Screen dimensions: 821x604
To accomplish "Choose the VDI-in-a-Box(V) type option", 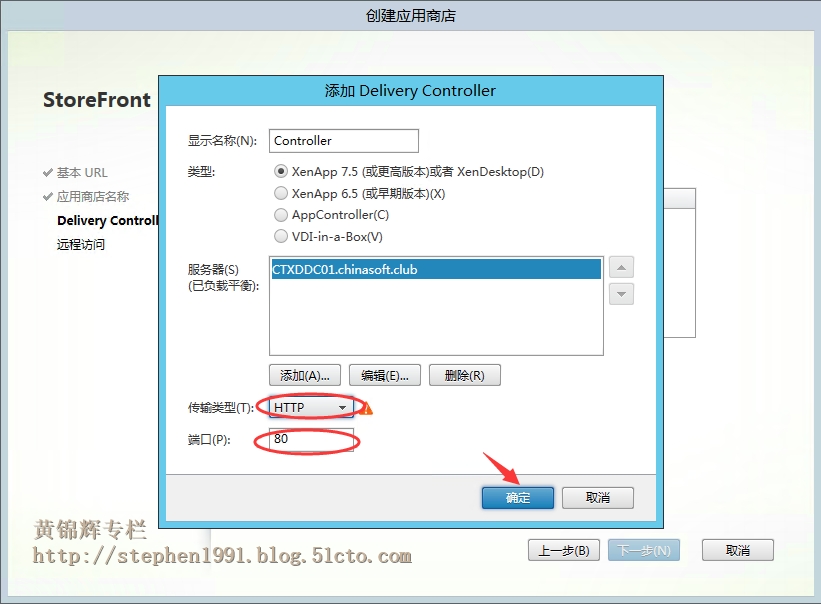I will [281, 236].
